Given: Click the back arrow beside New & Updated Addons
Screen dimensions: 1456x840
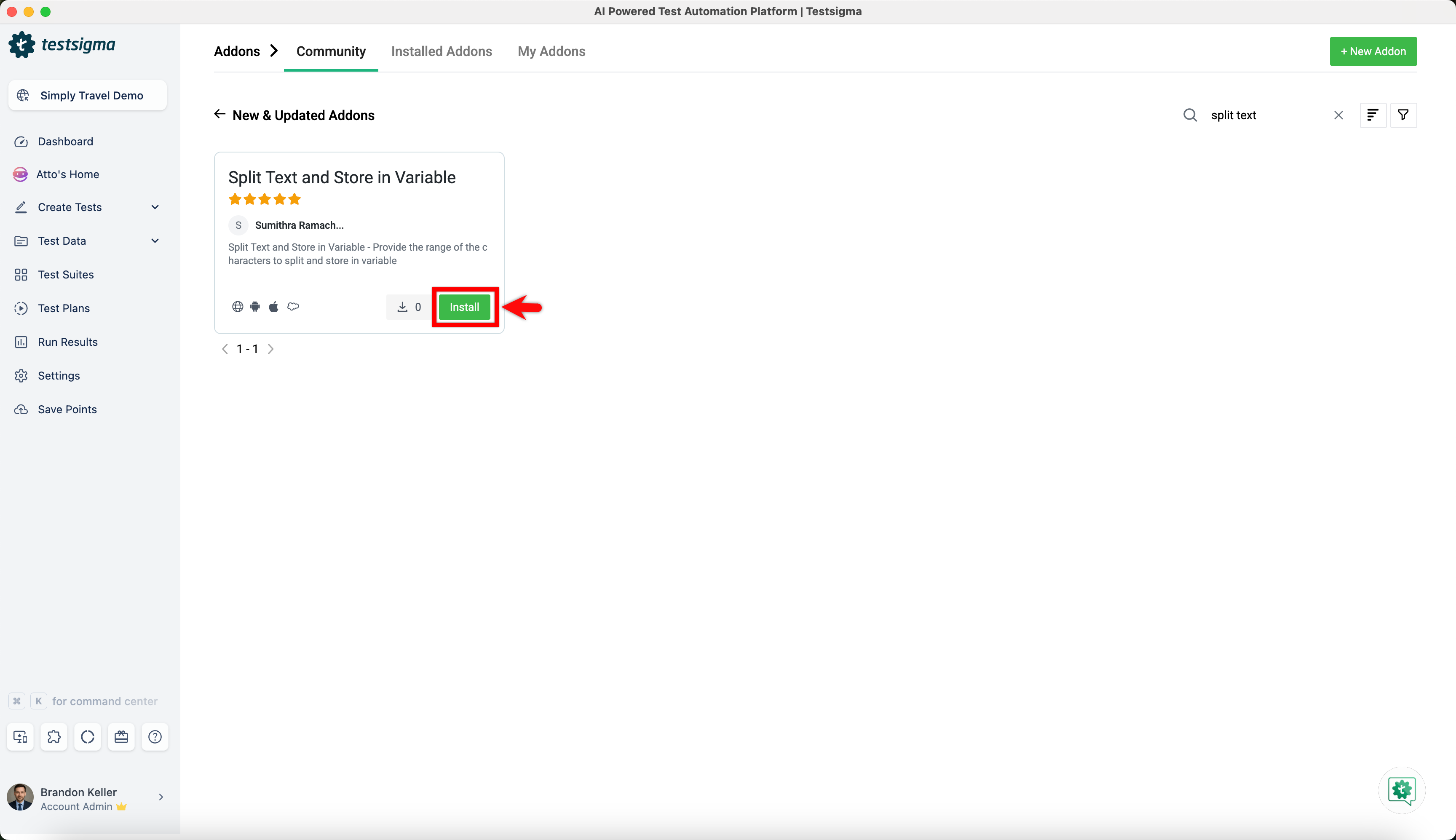Looking at the screenshot, I should click(219, 114).
